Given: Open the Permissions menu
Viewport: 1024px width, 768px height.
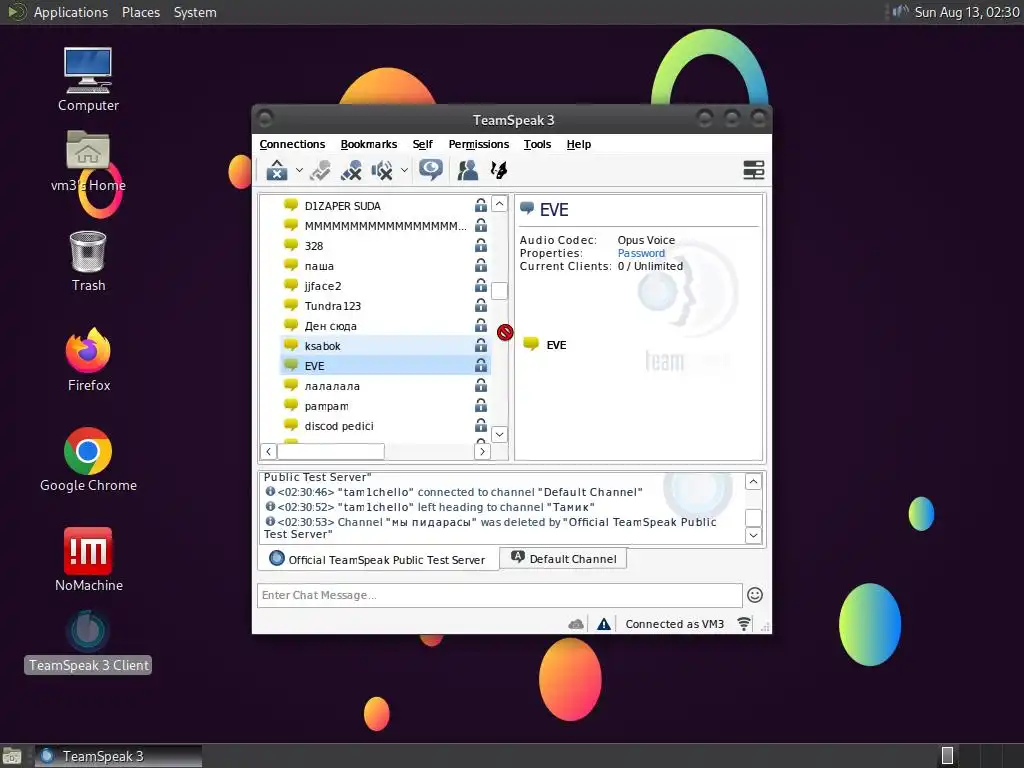Looking at the screenshot, I should 479,144.
